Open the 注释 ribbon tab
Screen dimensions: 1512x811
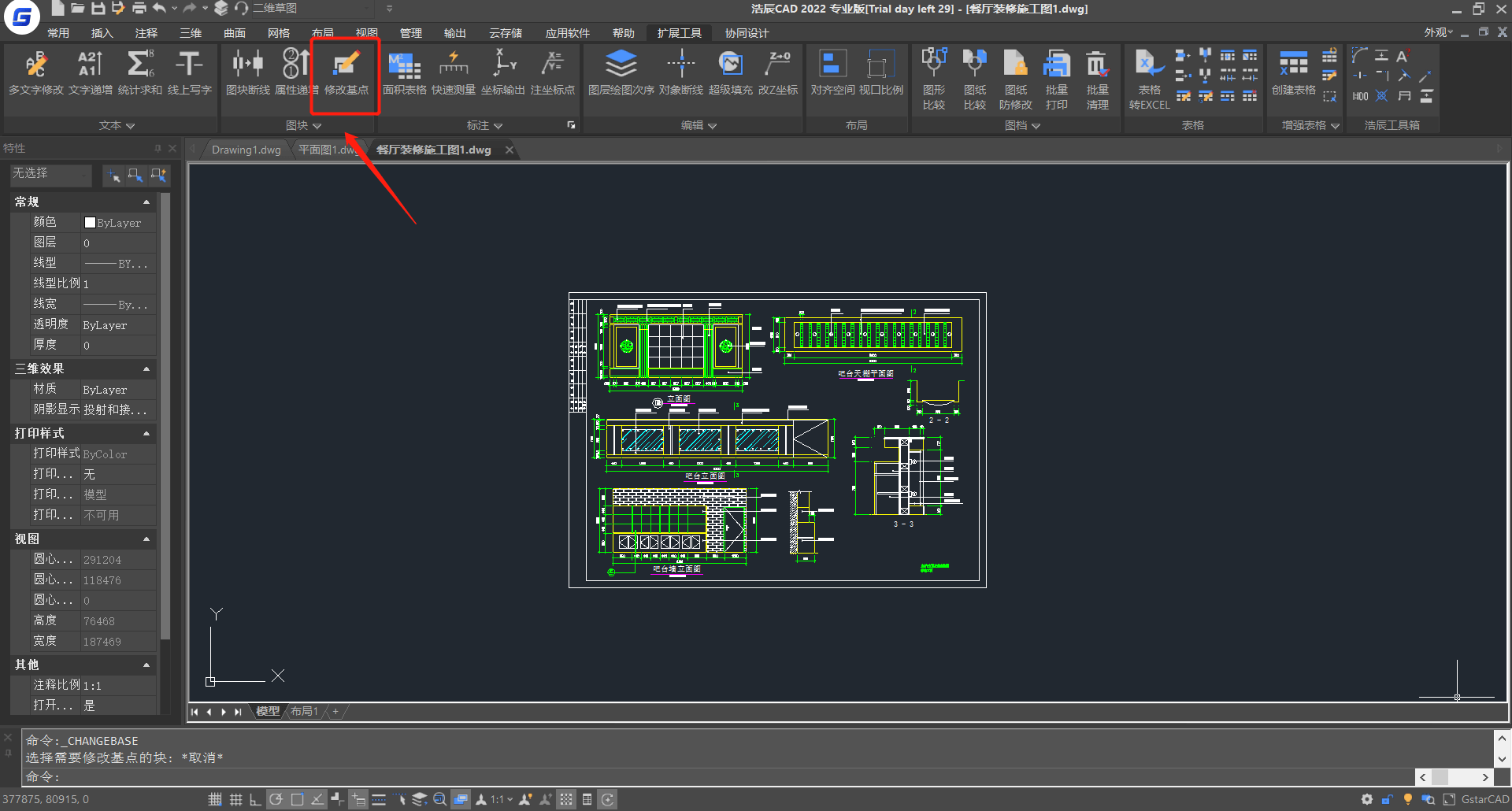pyautogui.click(x=146, y=33)
